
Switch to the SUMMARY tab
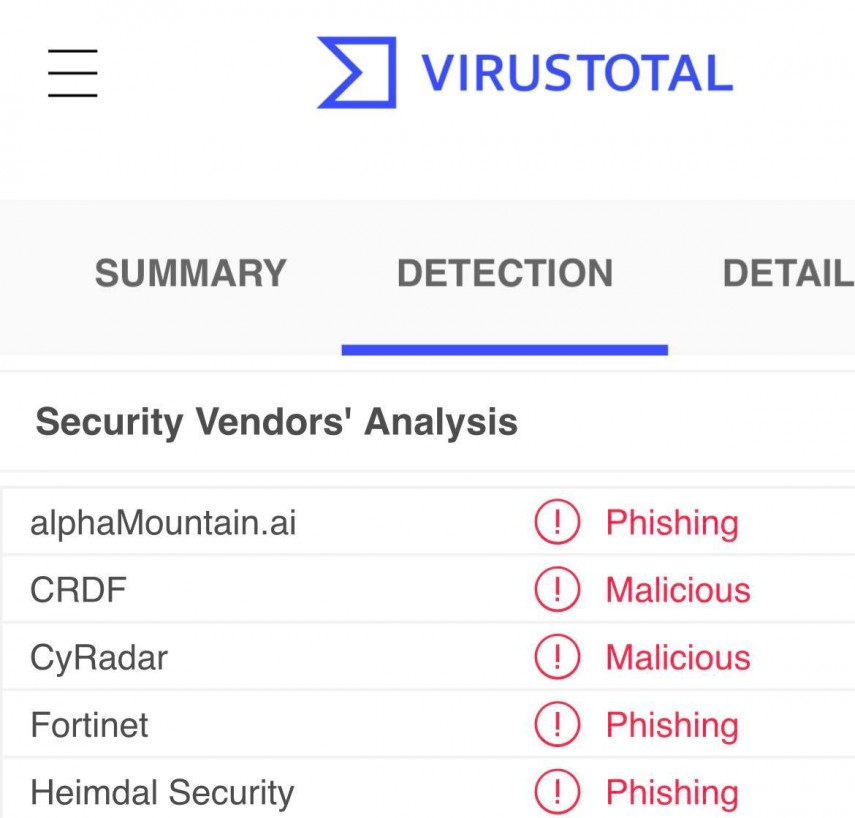point(191,273)
